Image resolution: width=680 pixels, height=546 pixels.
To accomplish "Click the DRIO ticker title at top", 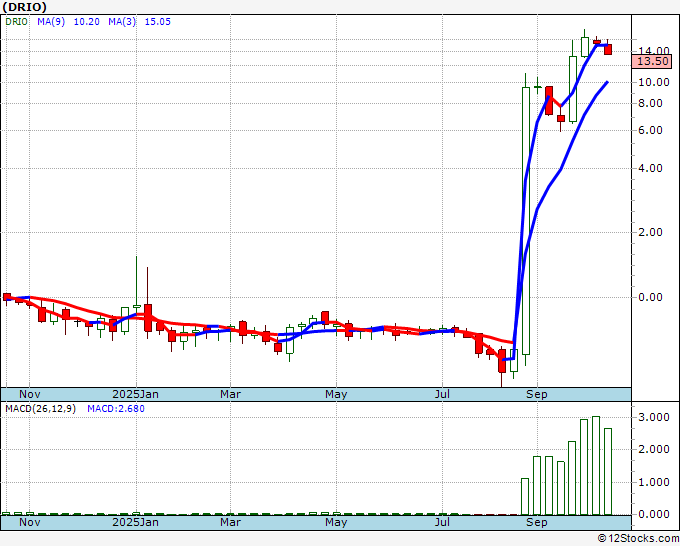I will pyautogui.click(x=25, y=7).
